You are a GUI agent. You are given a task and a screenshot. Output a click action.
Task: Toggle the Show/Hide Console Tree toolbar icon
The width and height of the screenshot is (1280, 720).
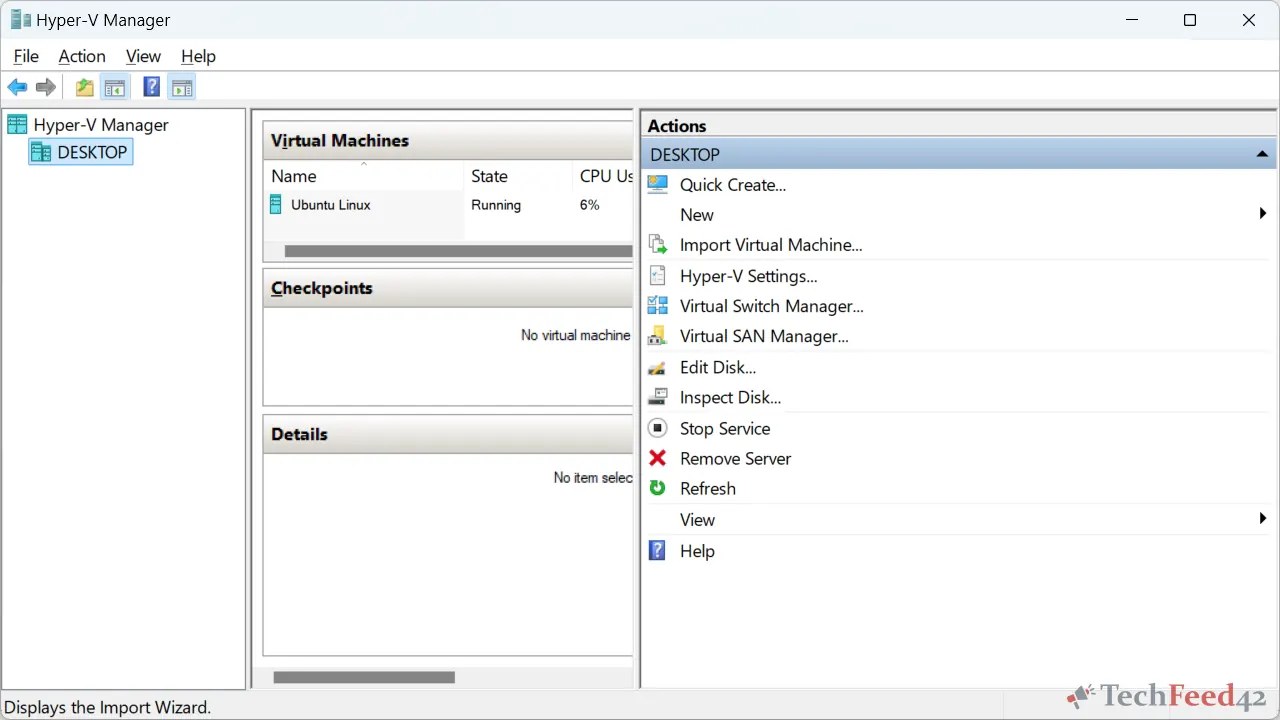point(115,88)
